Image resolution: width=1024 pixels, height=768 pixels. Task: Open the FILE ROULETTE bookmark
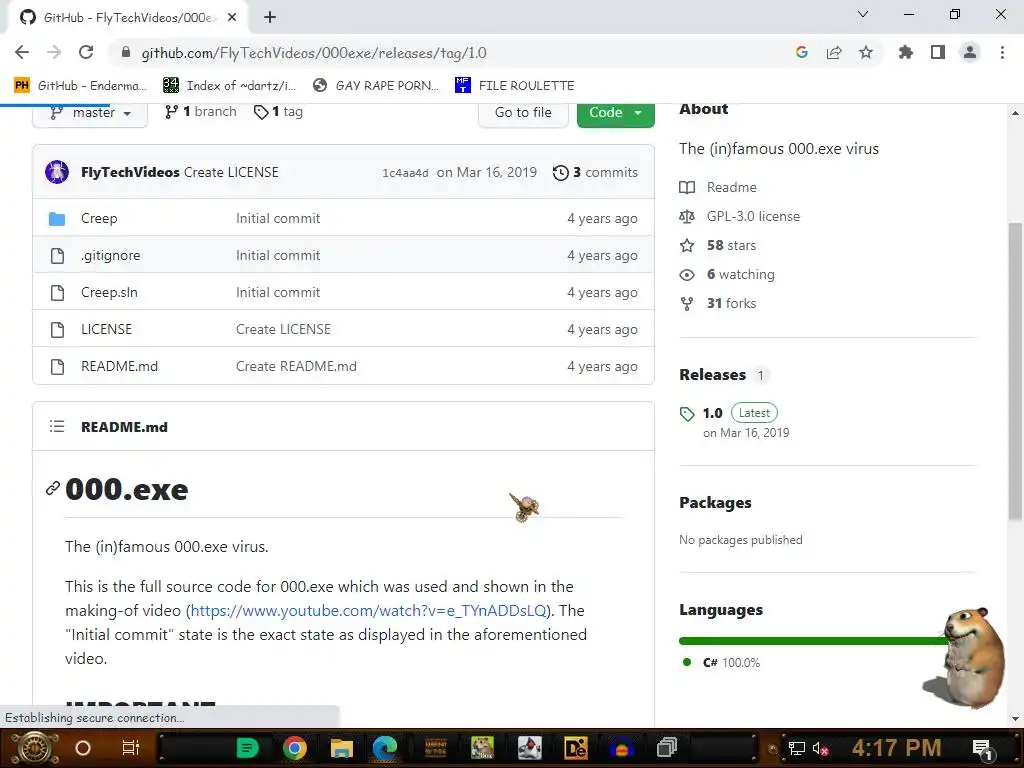[515, 86]
